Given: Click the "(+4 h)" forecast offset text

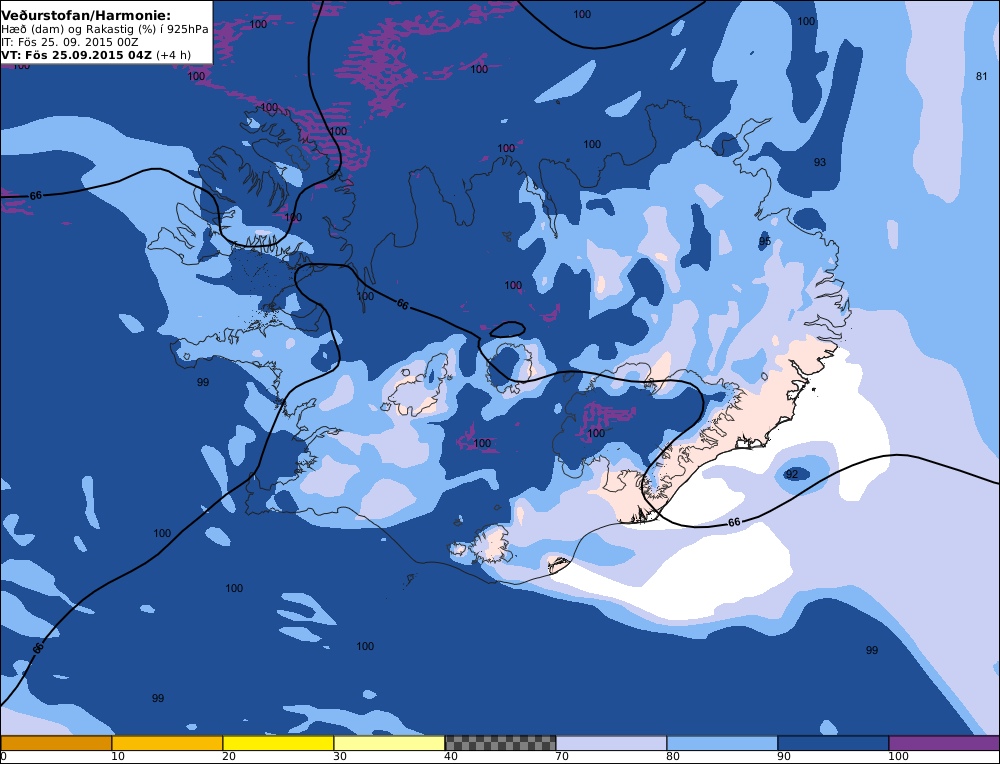Looking at the screenshot, I should (x=173, y=55).
